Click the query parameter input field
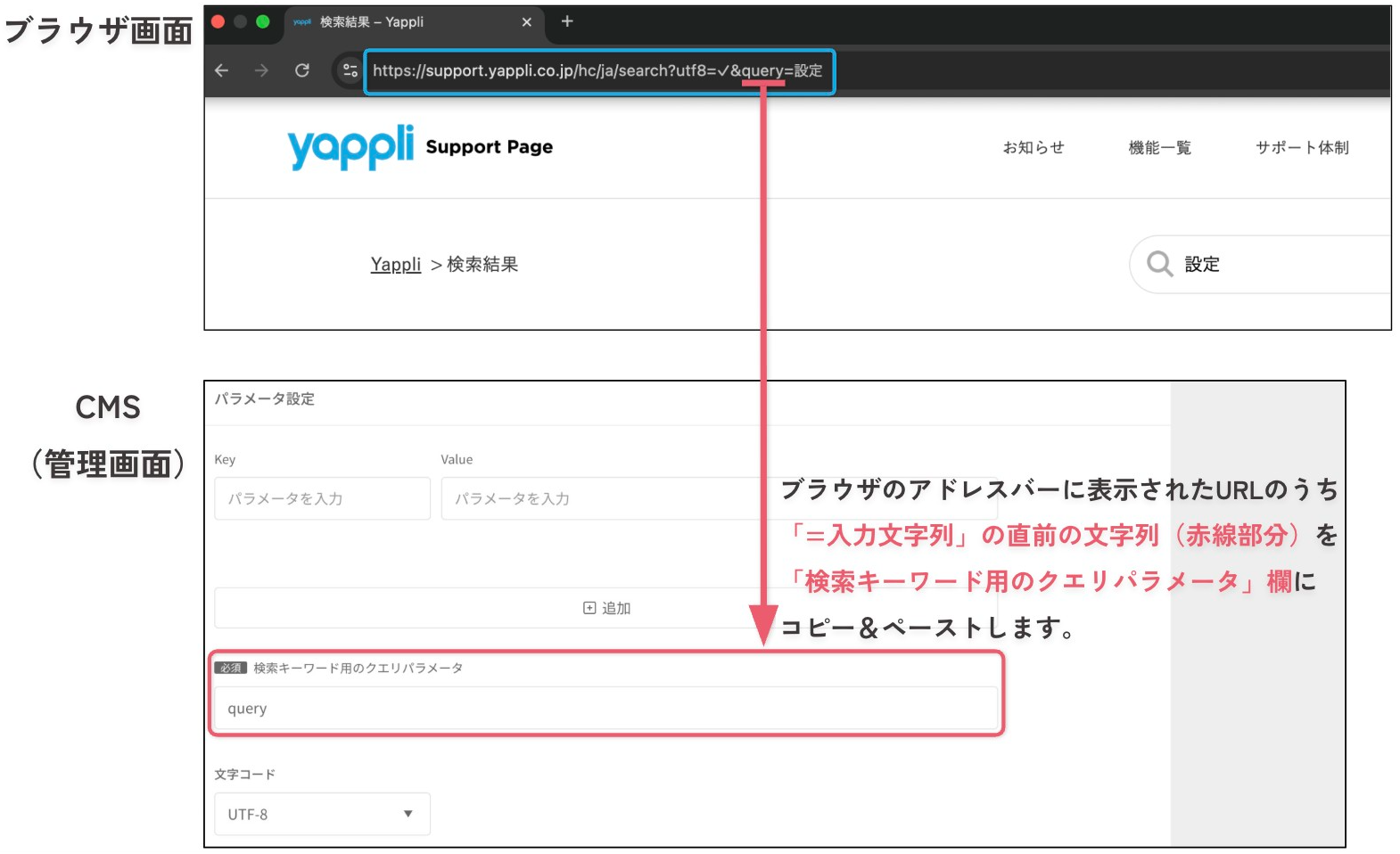Screen dimensions: 1400x854 (605, 709)
